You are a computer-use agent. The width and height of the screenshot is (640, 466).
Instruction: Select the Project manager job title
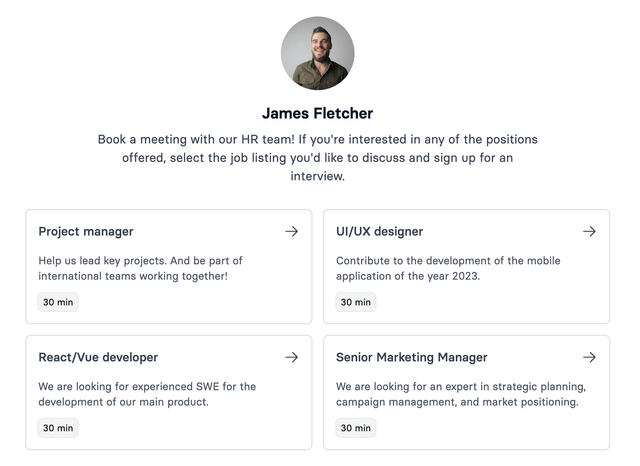[86, 231]
